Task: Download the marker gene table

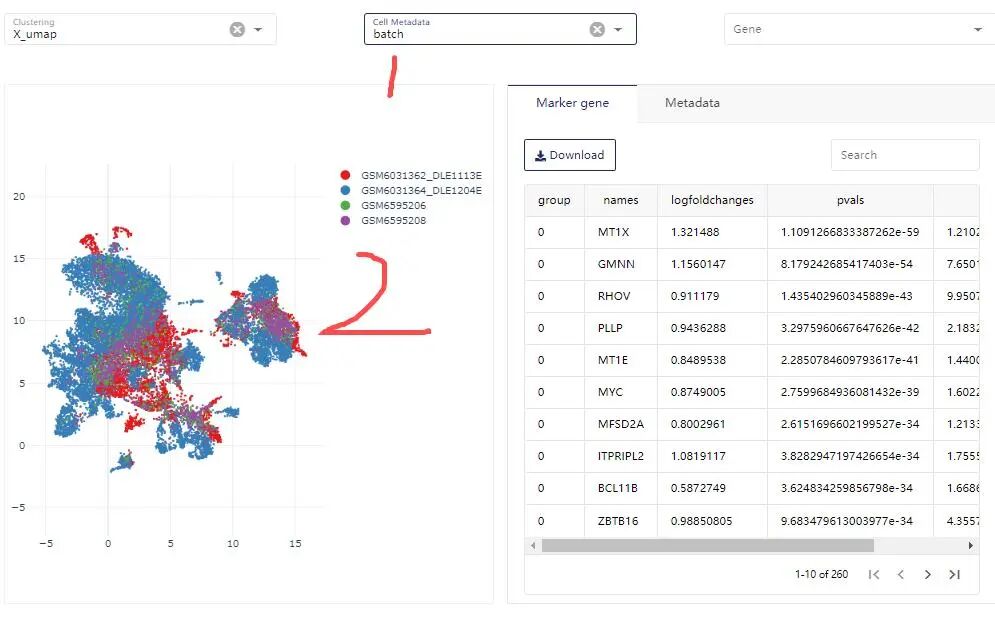Action: [570, 155]
